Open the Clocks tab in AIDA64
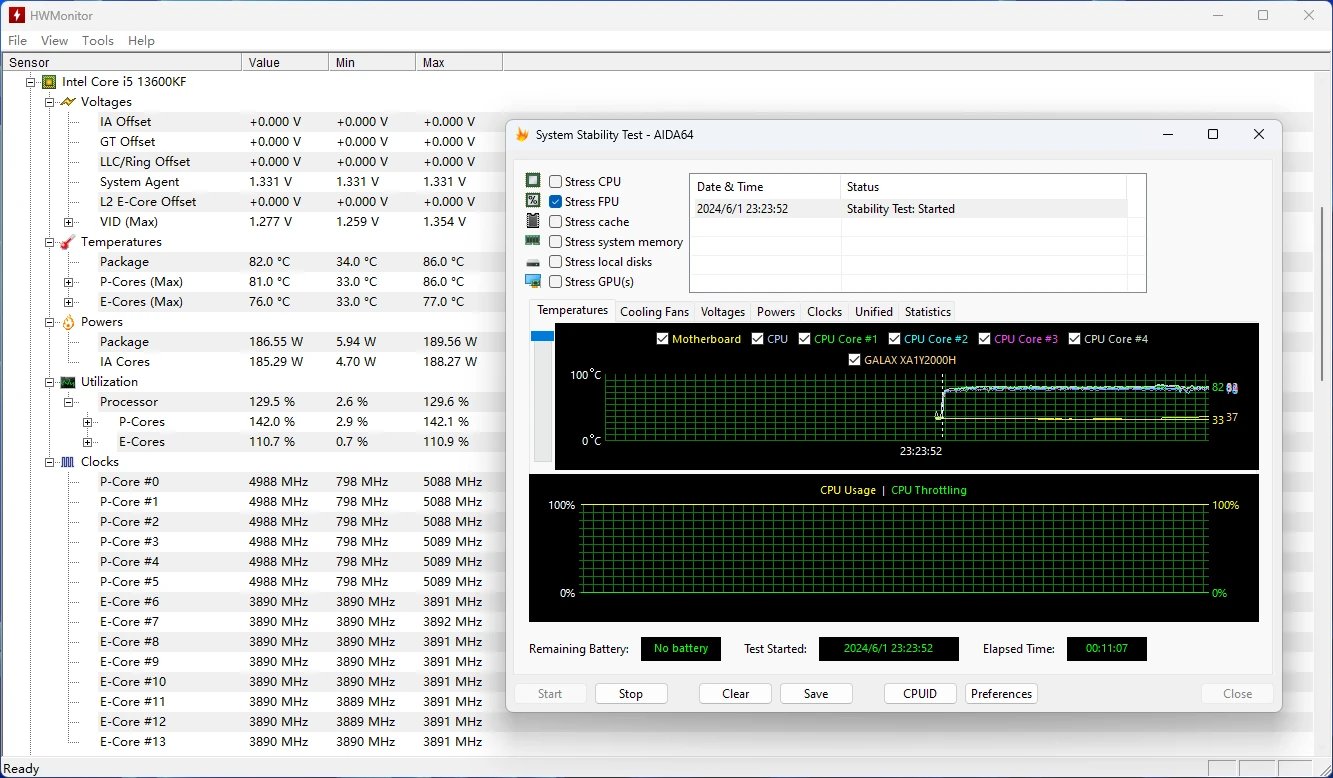 tap(825, 312)
